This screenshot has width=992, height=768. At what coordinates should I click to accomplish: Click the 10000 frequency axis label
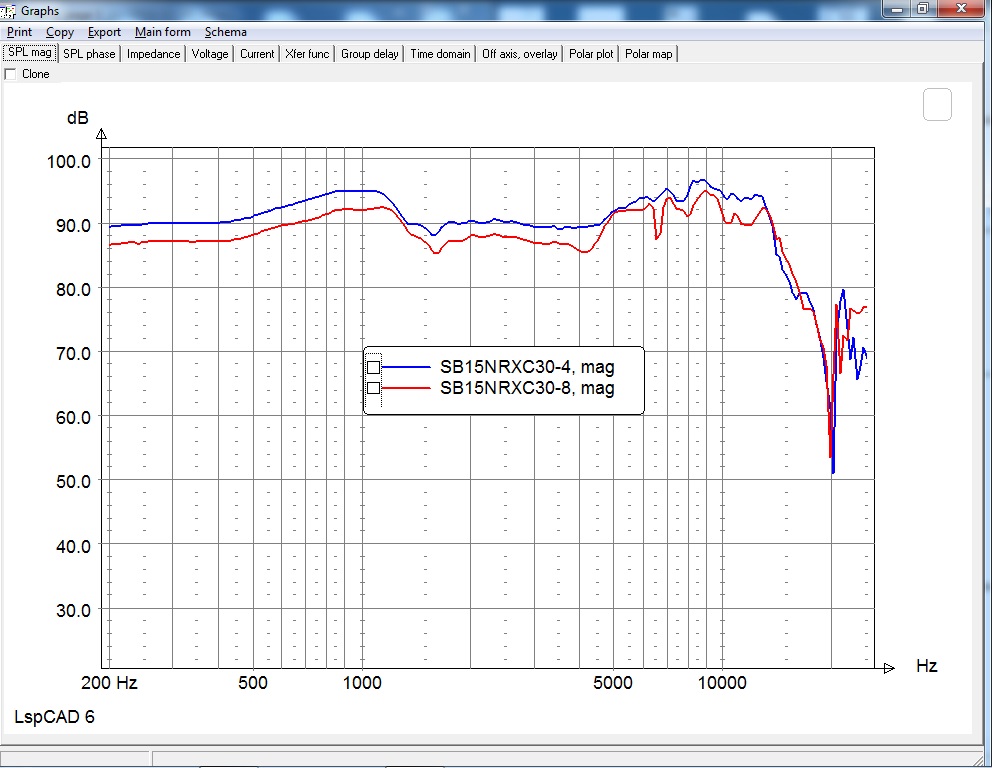click(x=722, y=683)
